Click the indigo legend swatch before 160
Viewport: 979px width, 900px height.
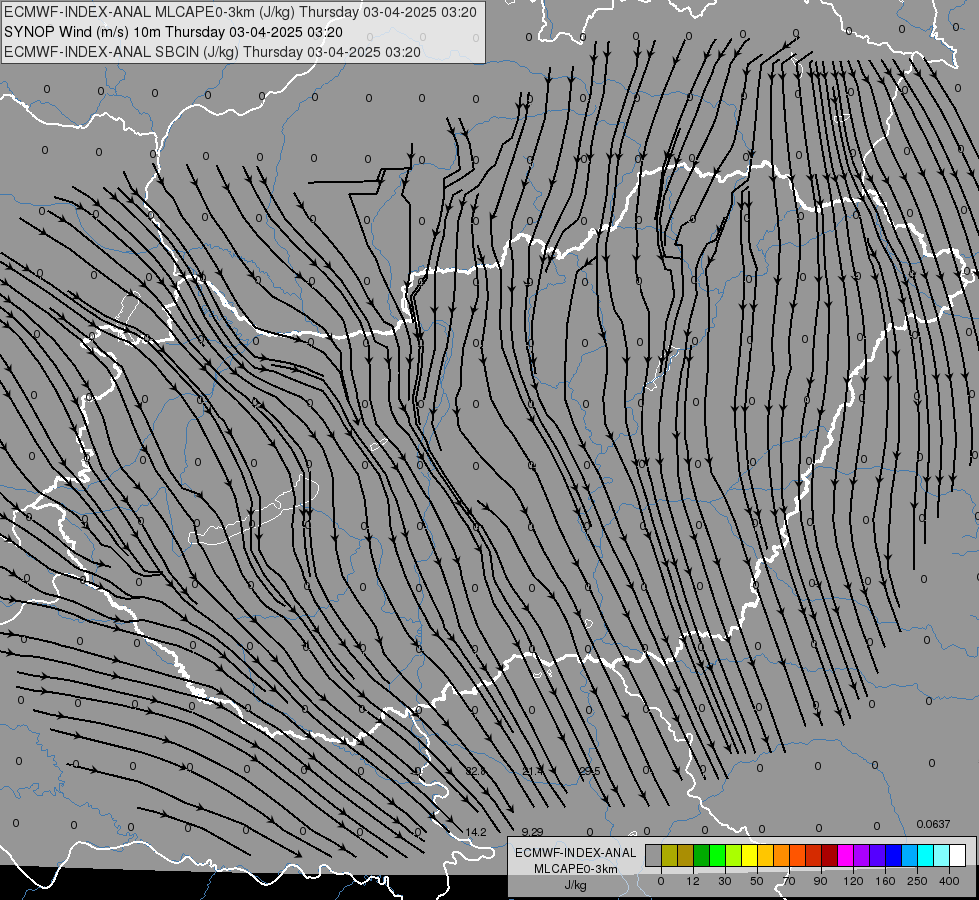(x=878, y=855)
